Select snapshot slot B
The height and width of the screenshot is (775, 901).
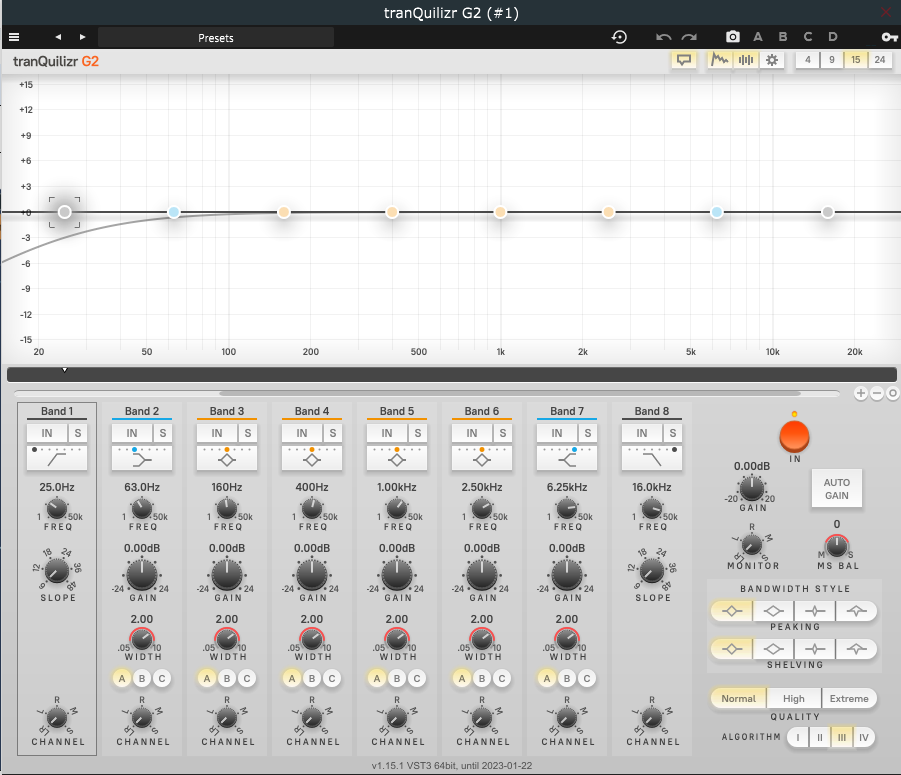point(783,37)
